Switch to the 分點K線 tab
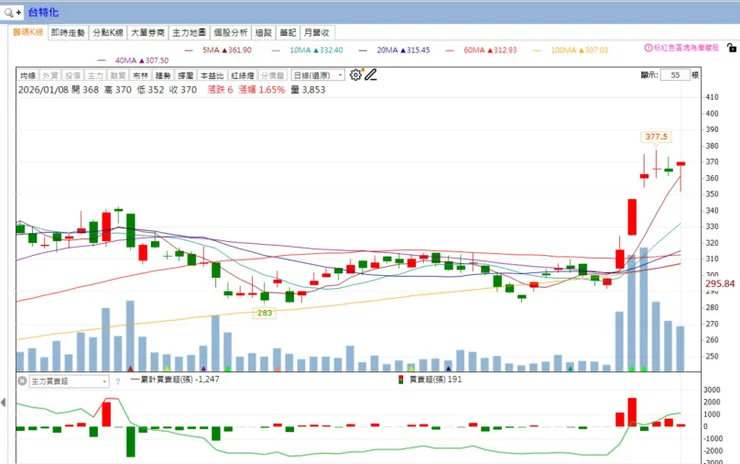Viewport: 740px width, 464px height. click(x=108, y=33)
